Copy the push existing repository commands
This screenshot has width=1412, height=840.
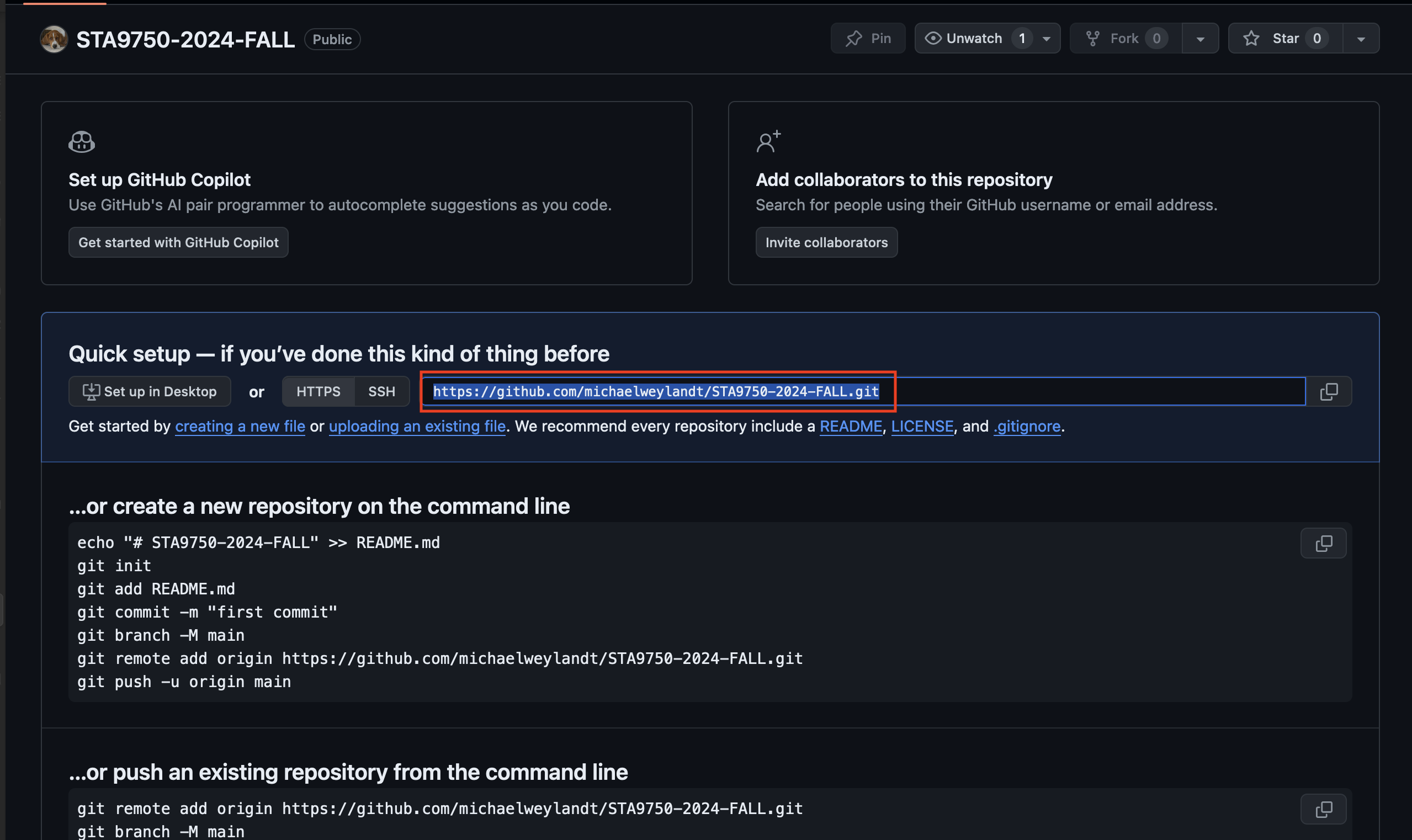pos(1323,809)
